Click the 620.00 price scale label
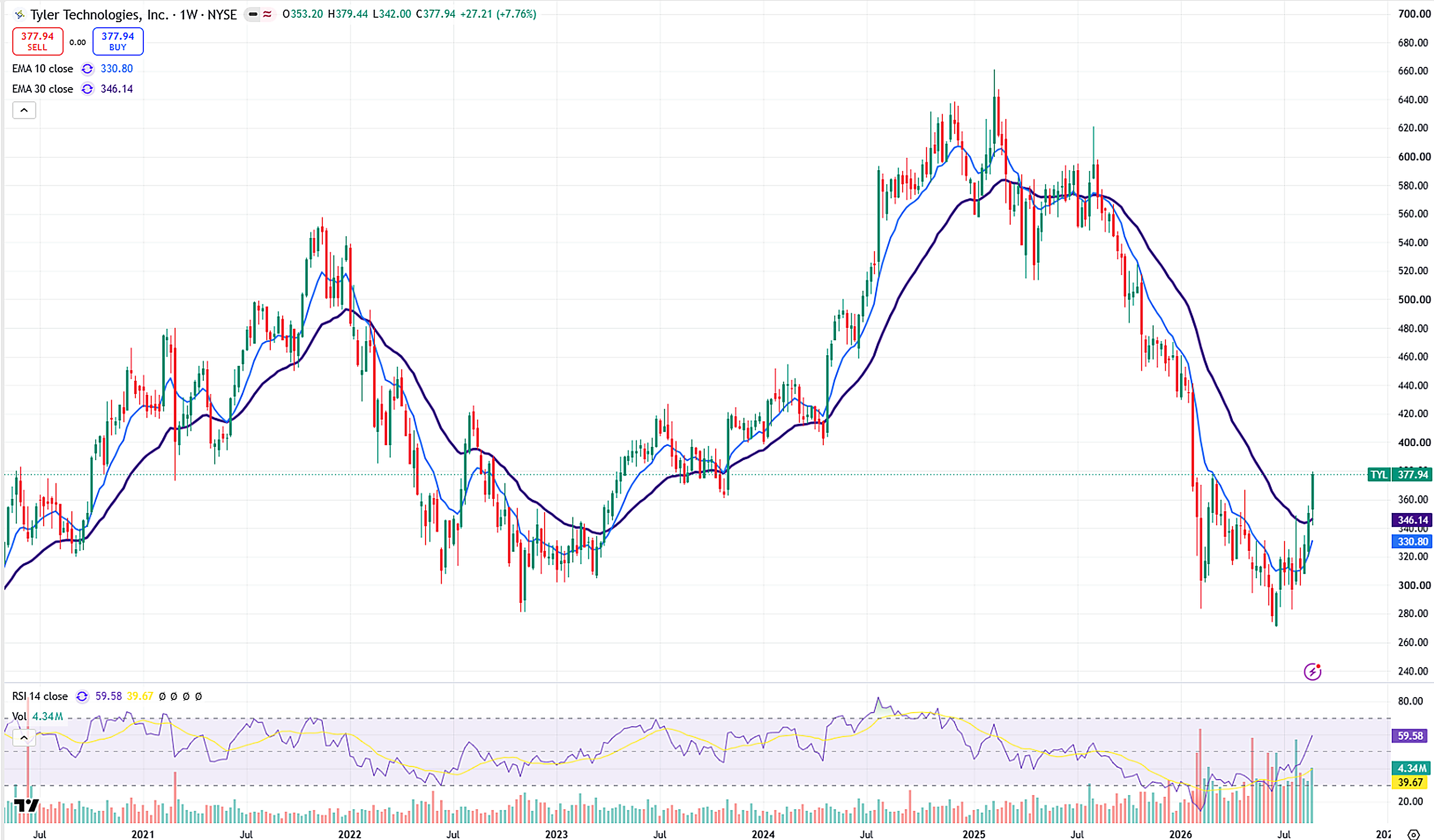Viewport: 1434px width, 840px height. tap(1413, 127)
